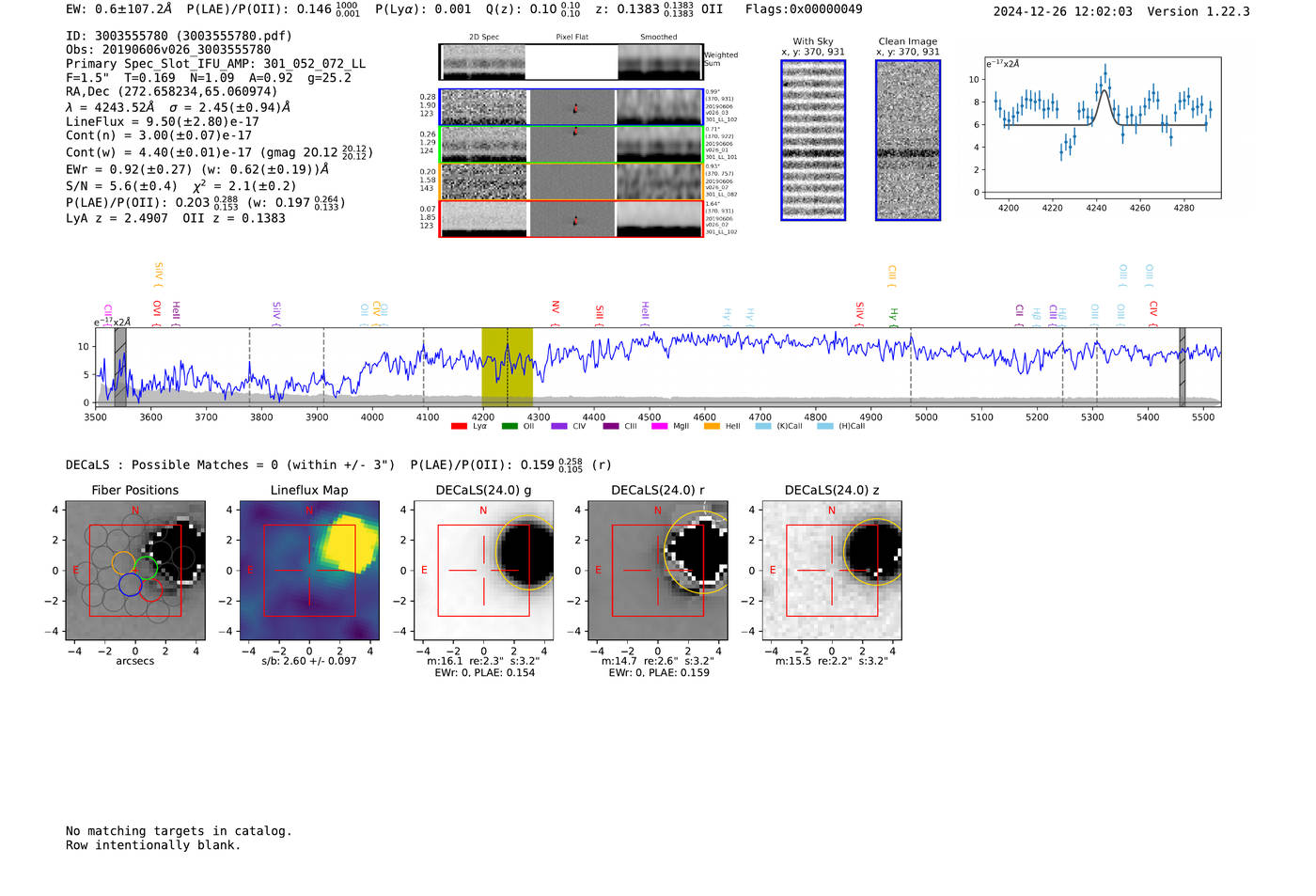
Task: Click 'No matching targets in catalog.' text
Action: coord(179,831)
